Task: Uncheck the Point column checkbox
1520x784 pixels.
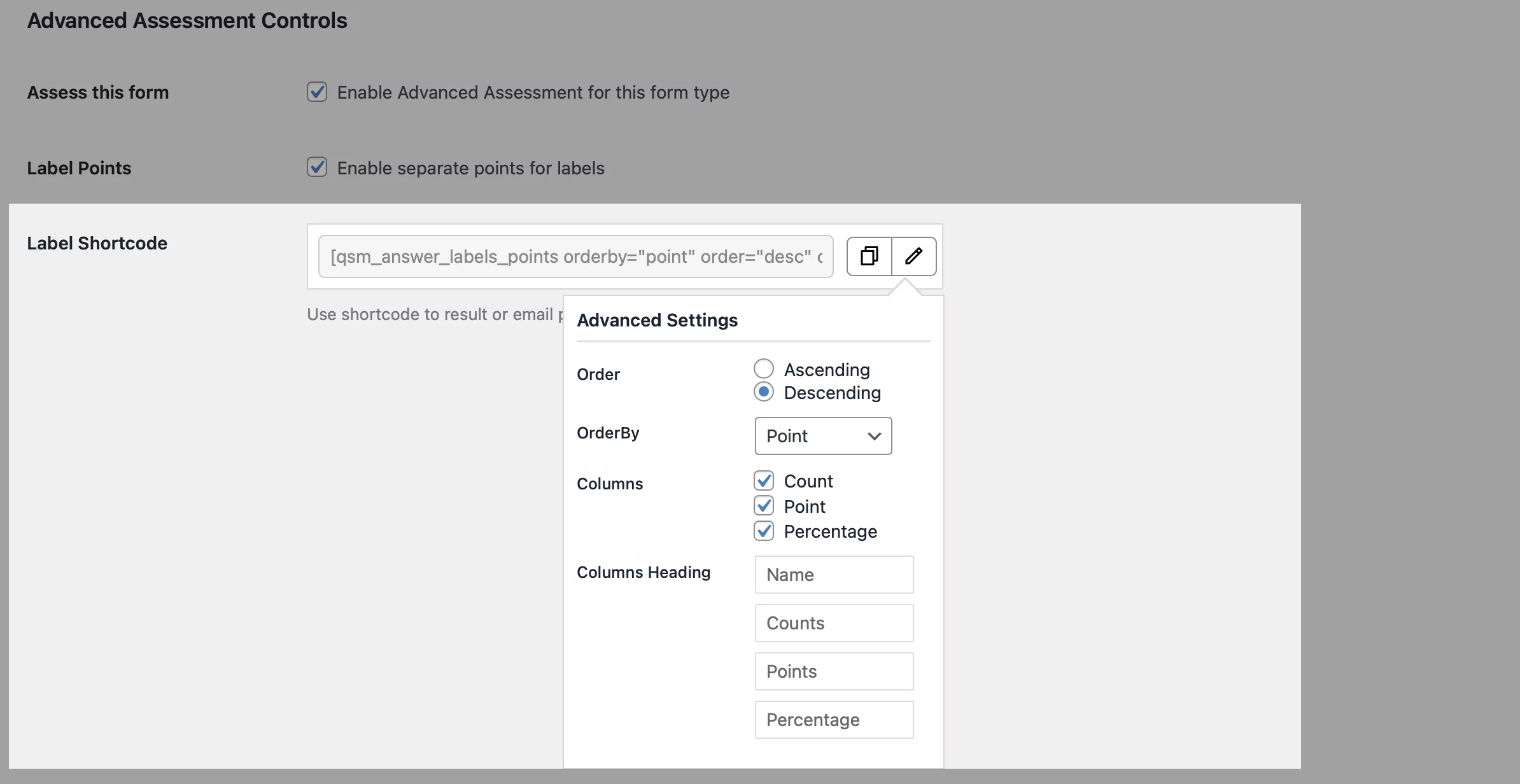Action: (764, 506)
